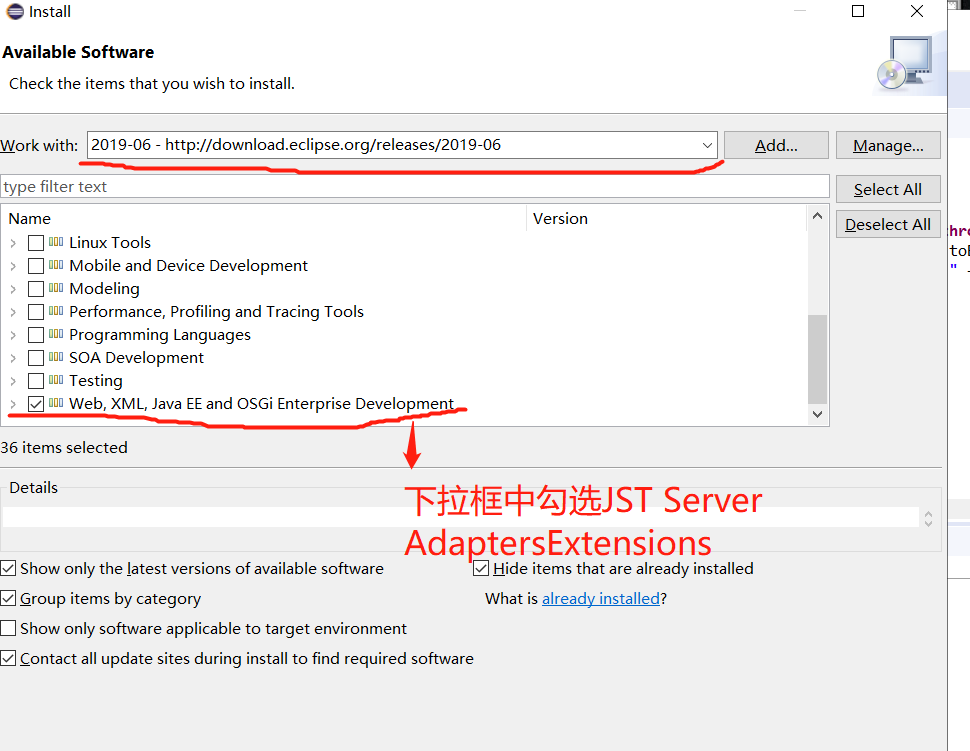970x751 pixels.
Task: Click the install wizard computer and disc image
Action: coord(906,63)
